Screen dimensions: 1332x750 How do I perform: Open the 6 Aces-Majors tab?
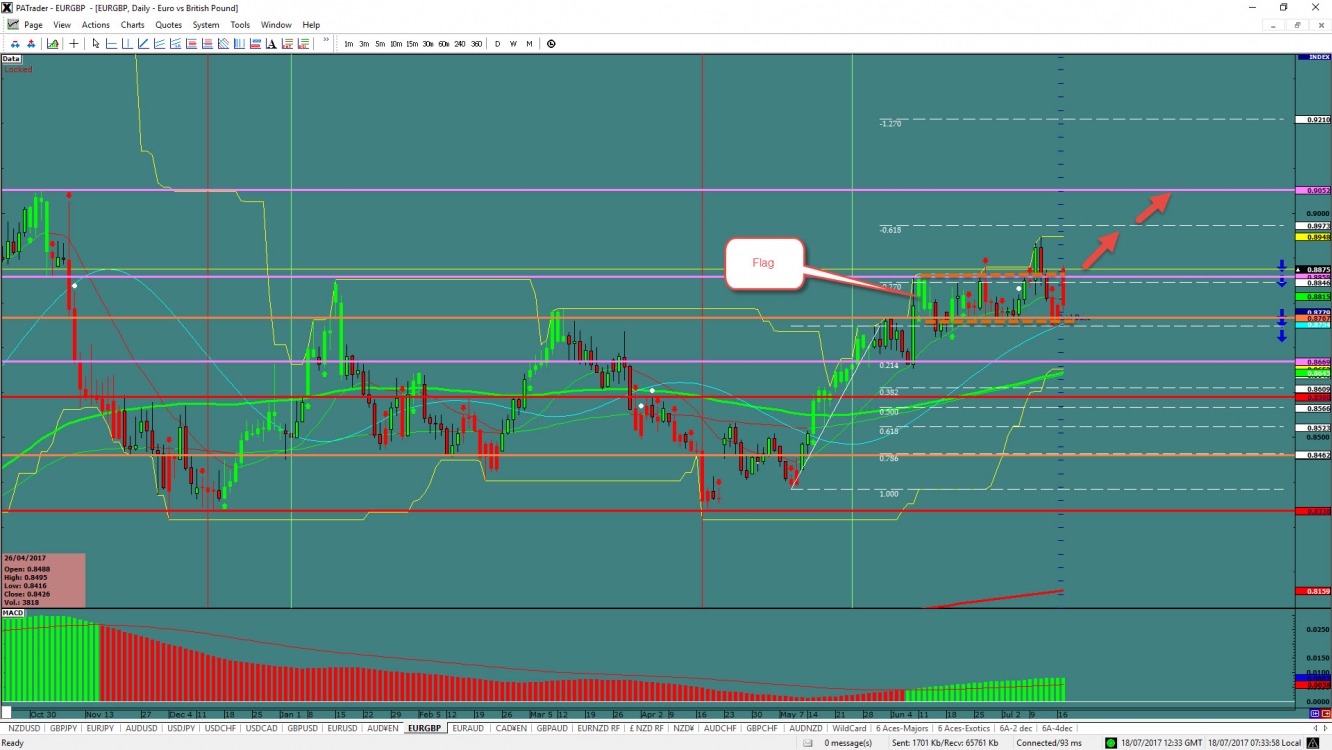903,728
